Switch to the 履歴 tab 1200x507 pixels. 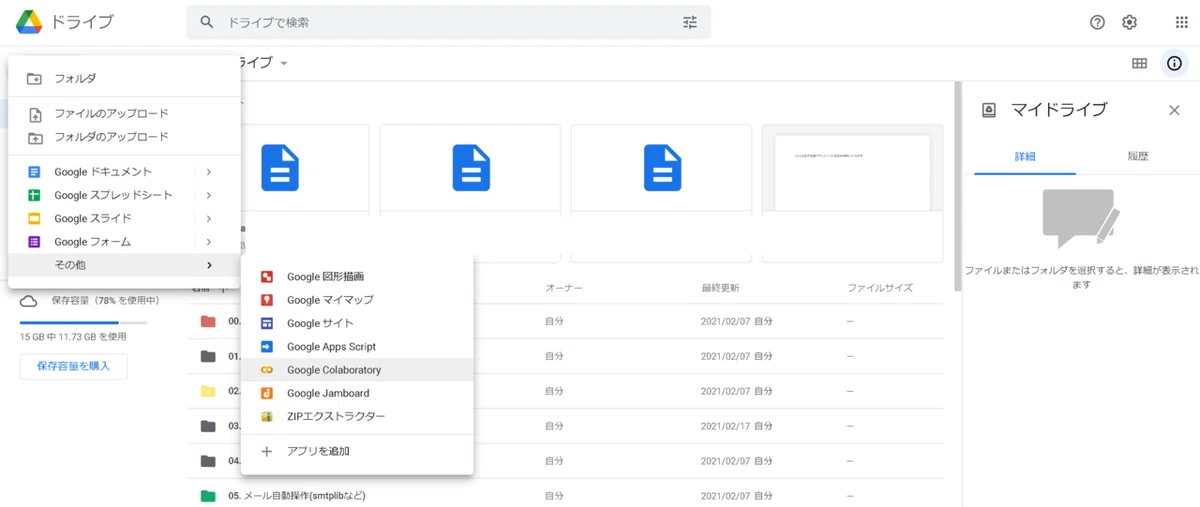click(1138, 157)
